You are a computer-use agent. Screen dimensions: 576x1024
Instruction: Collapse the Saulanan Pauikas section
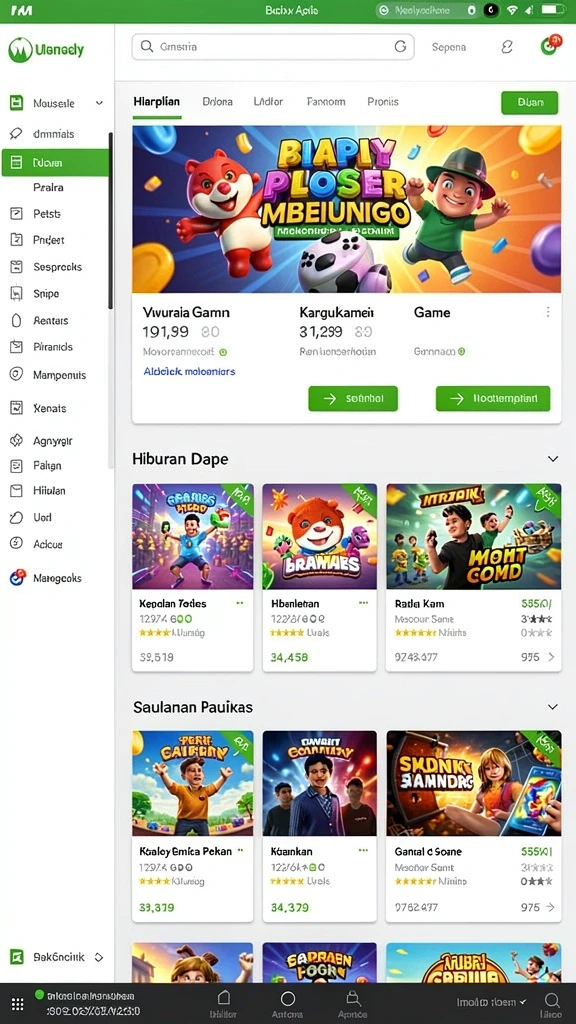point(552,707)
